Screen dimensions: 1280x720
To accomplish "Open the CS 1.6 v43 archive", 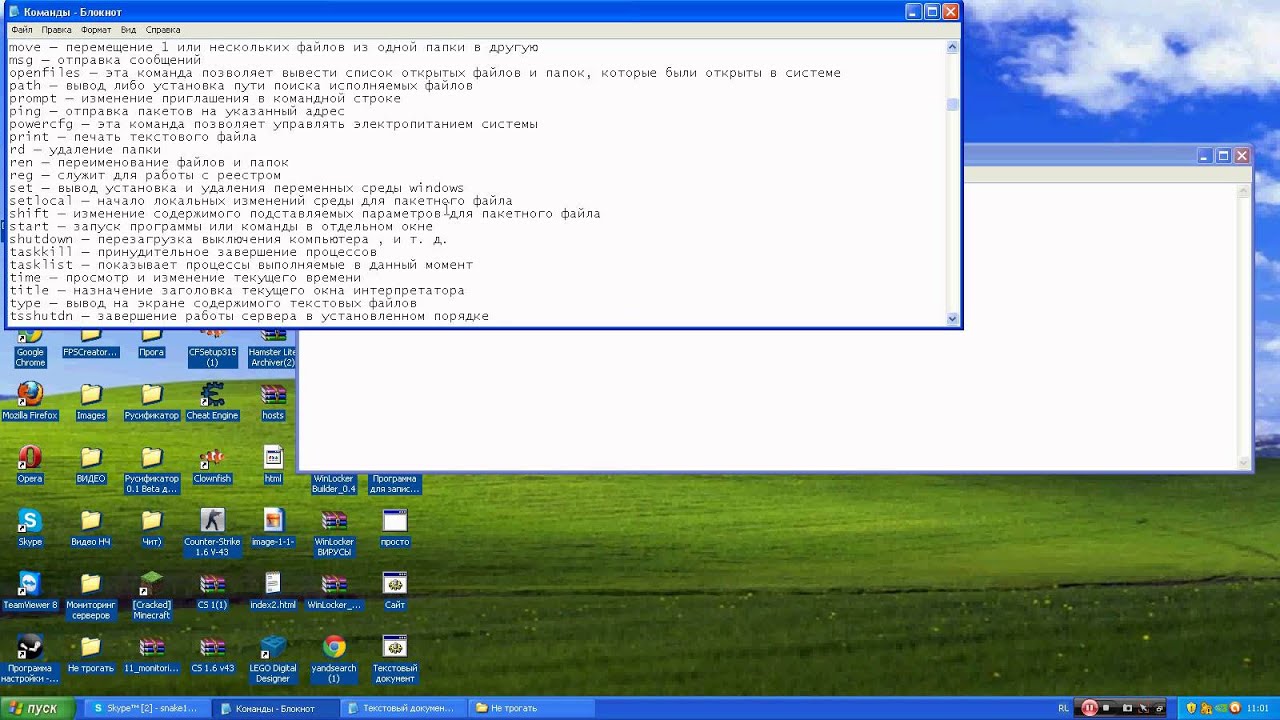I will [212, 653].
